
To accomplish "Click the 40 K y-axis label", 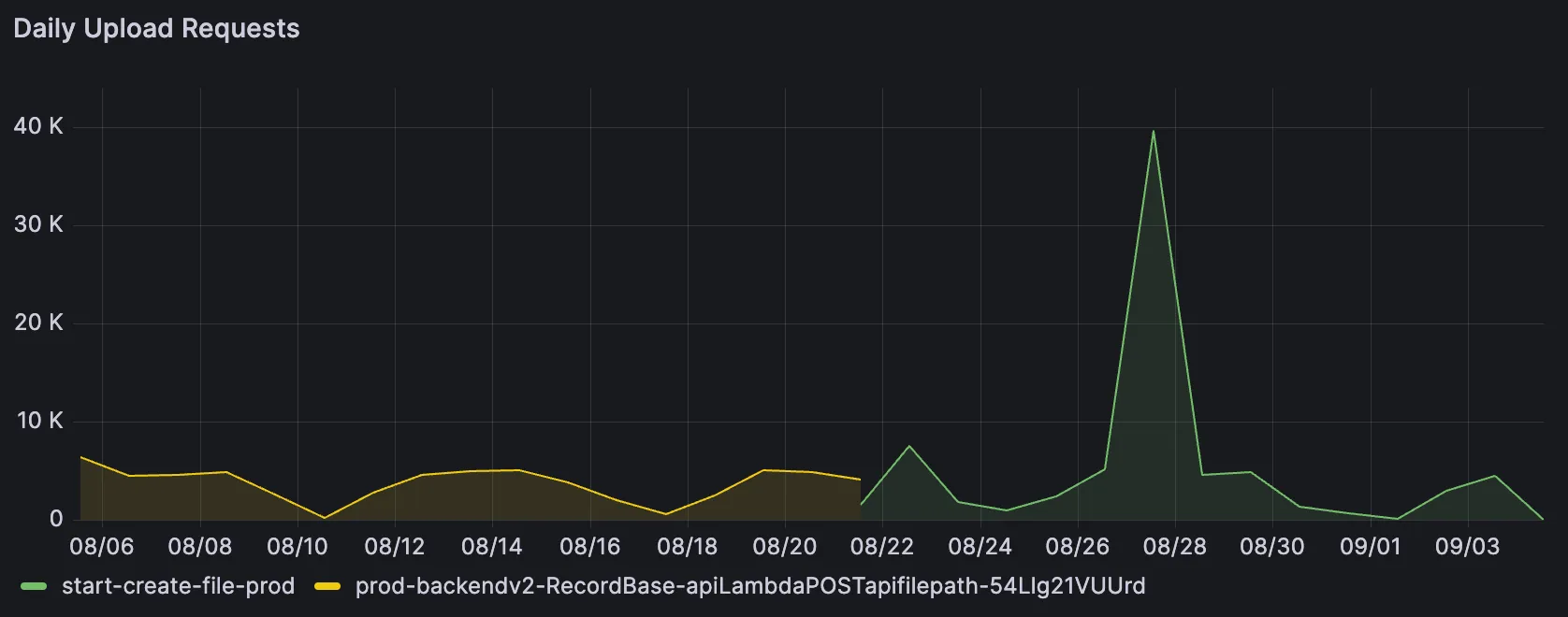I will (x=38, y=126).
